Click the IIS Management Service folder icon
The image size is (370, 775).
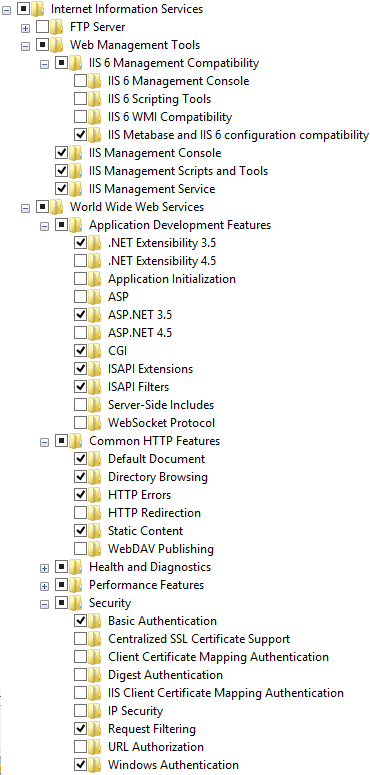(x=76, y=189)
